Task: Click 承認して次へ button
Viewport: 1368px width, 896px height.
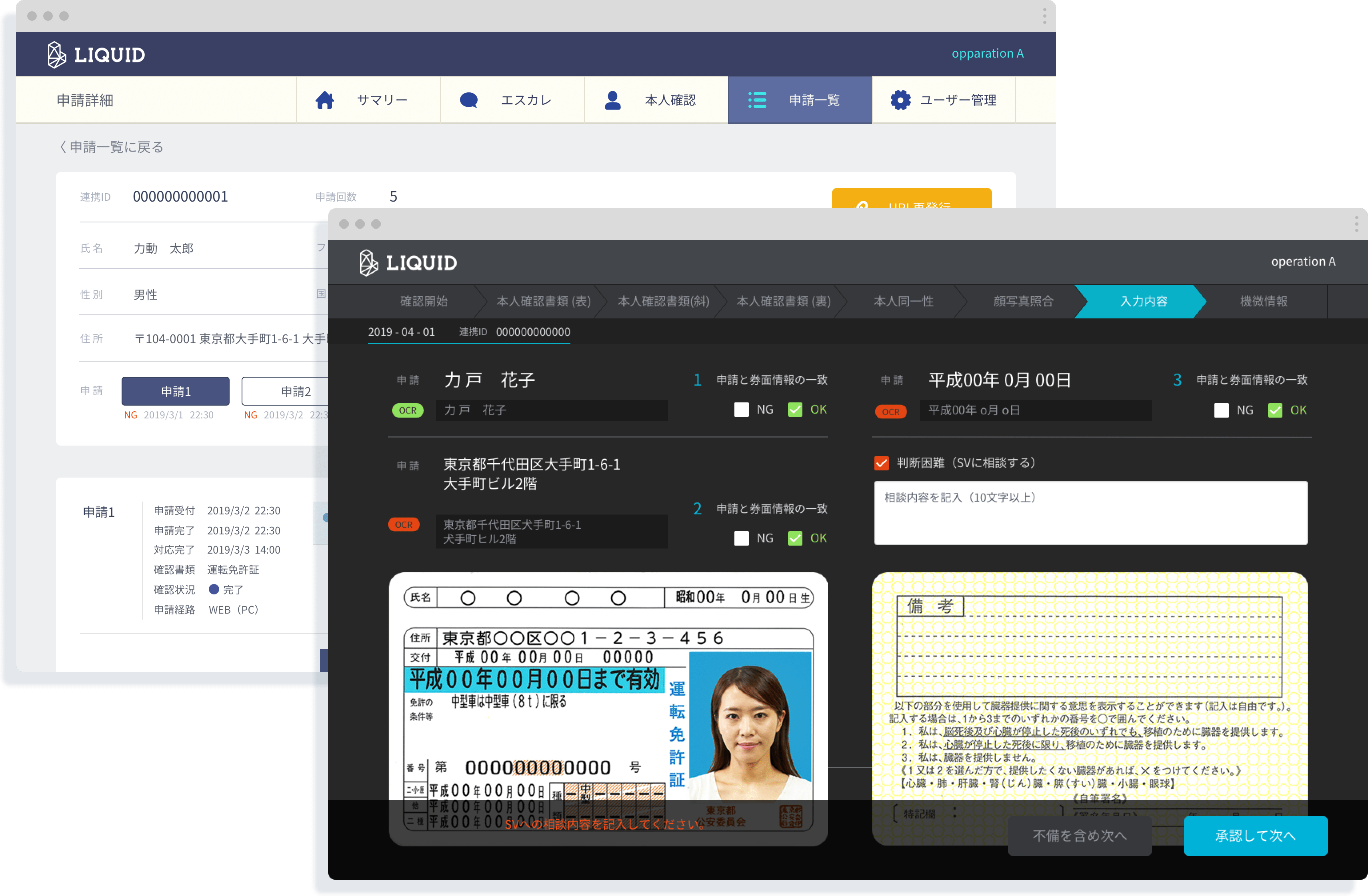Action: click(x=1255, y=836)
